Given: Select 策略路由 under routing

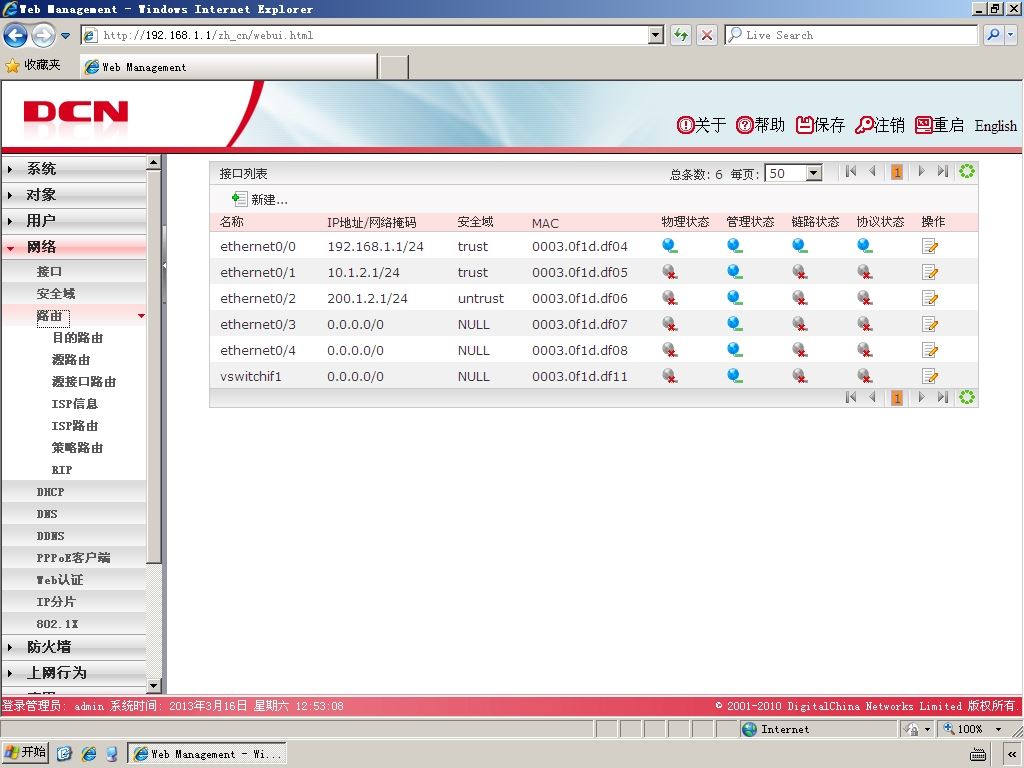Looking at the screenshot, I should (77, 448).
